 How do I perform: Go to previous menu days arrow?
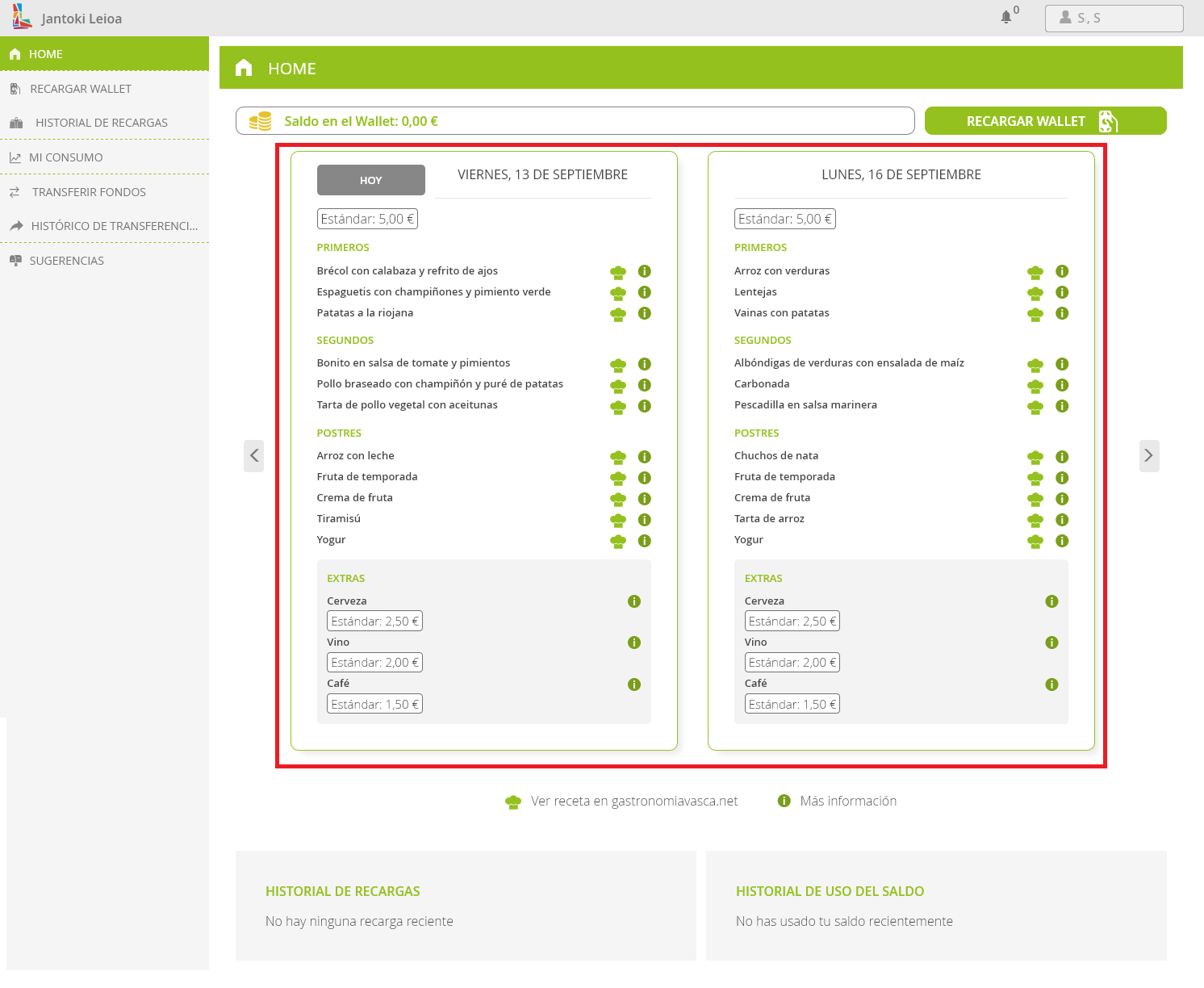click(254, 456)
